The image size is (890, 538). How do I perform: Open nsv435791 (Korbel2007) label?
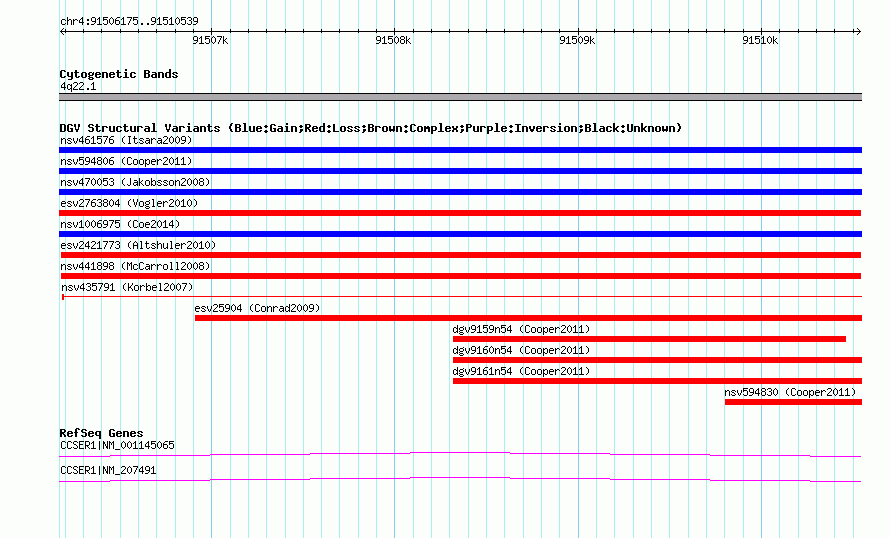pyautogui.click(x=127, y=287)
